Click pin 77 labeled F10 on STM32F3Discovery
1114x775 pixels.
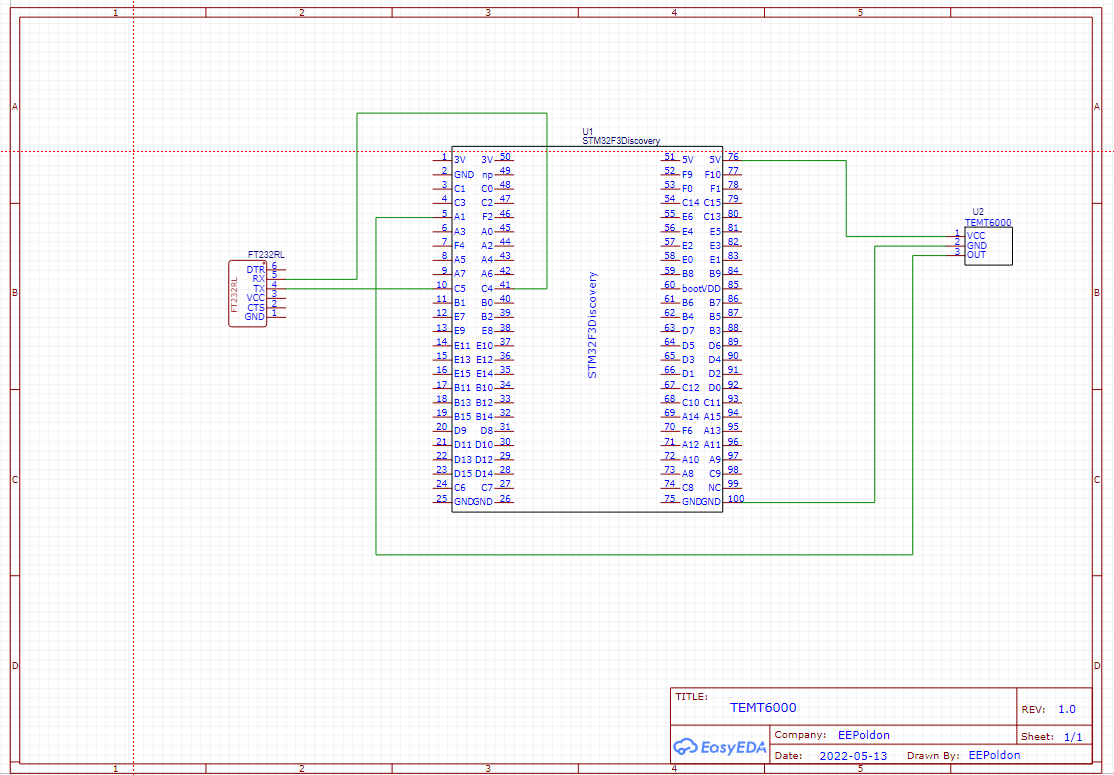[732, 174]
